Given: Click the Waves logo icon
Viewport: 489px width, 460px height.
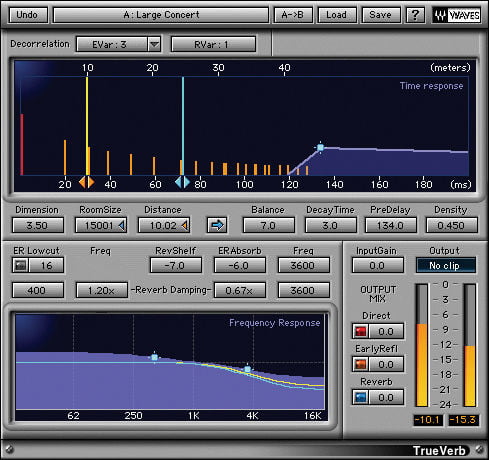Looking at the screenshot, I should point(456,15).
